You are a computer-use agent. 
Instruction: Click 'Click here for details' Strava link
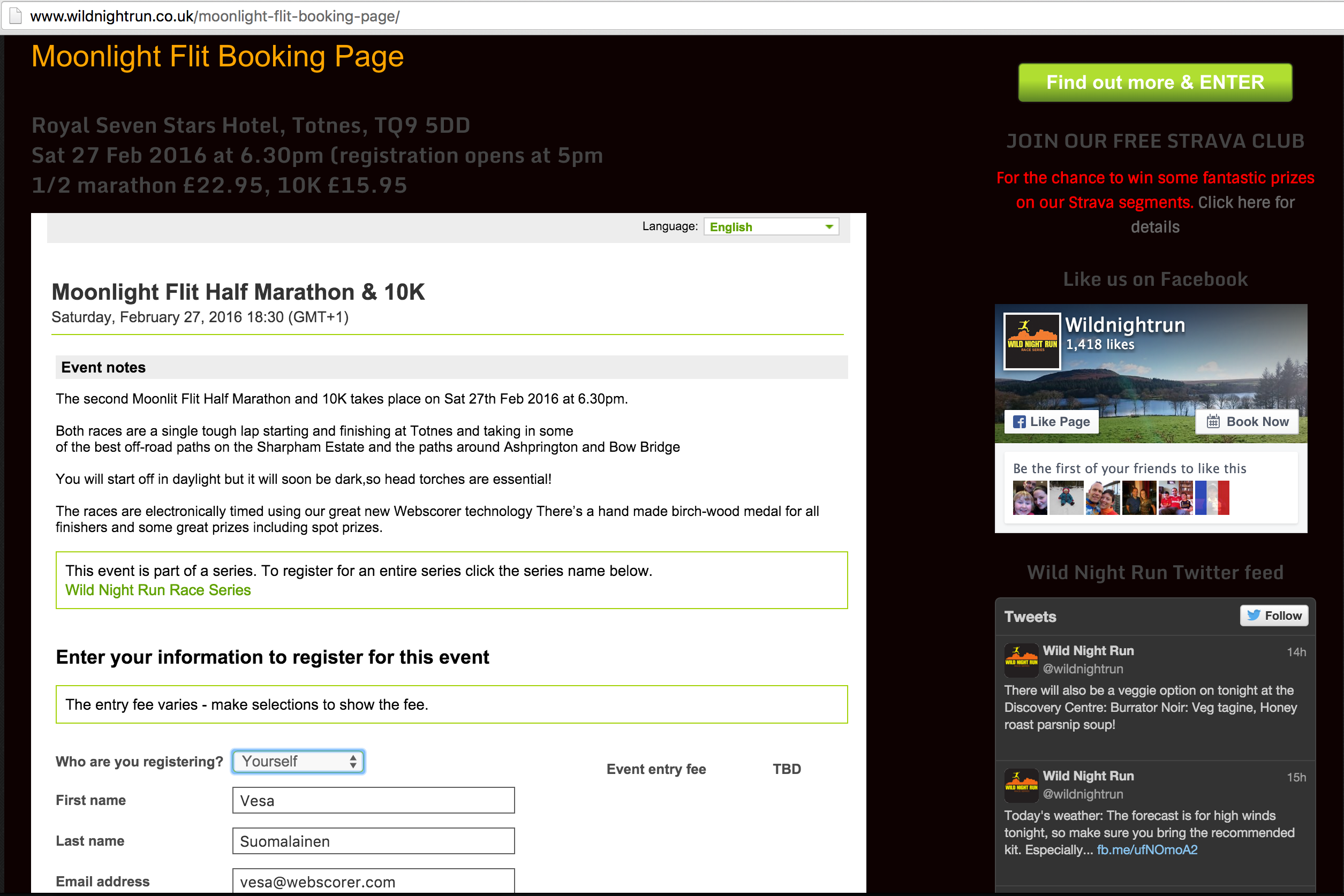click(x=1245, y=203)
